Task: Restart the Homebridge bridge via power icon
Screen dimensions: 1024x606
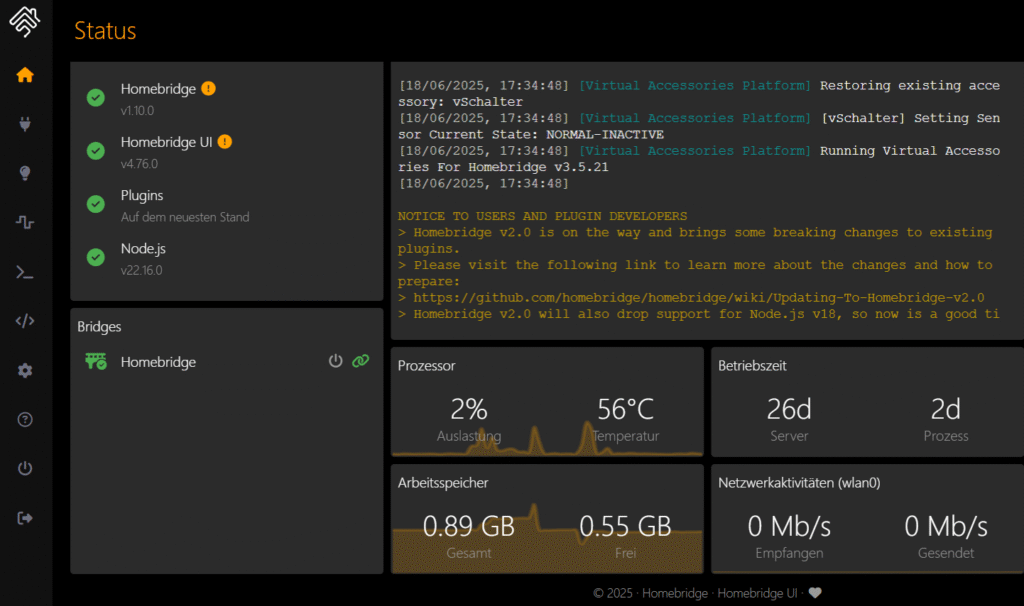Action: [x=336, y=360]
